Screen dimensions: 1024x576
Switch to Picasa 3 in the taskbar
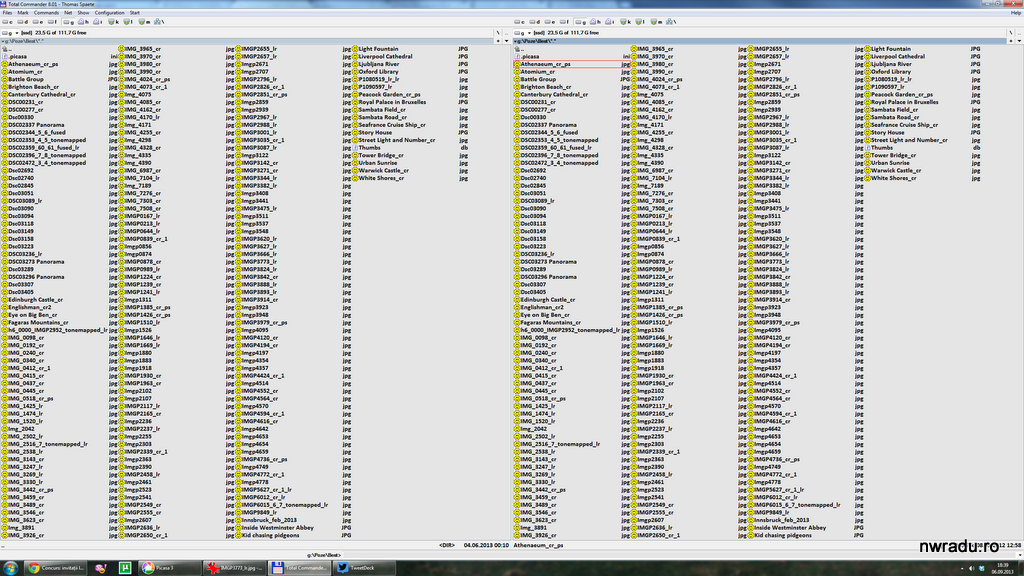(170, 568)
